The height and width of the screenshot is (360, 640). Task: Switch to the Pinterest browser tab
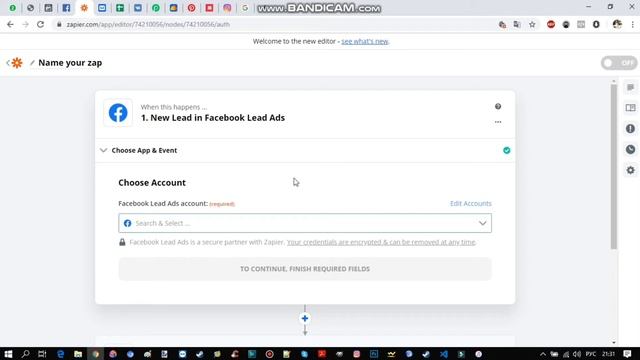coord(191,8)
